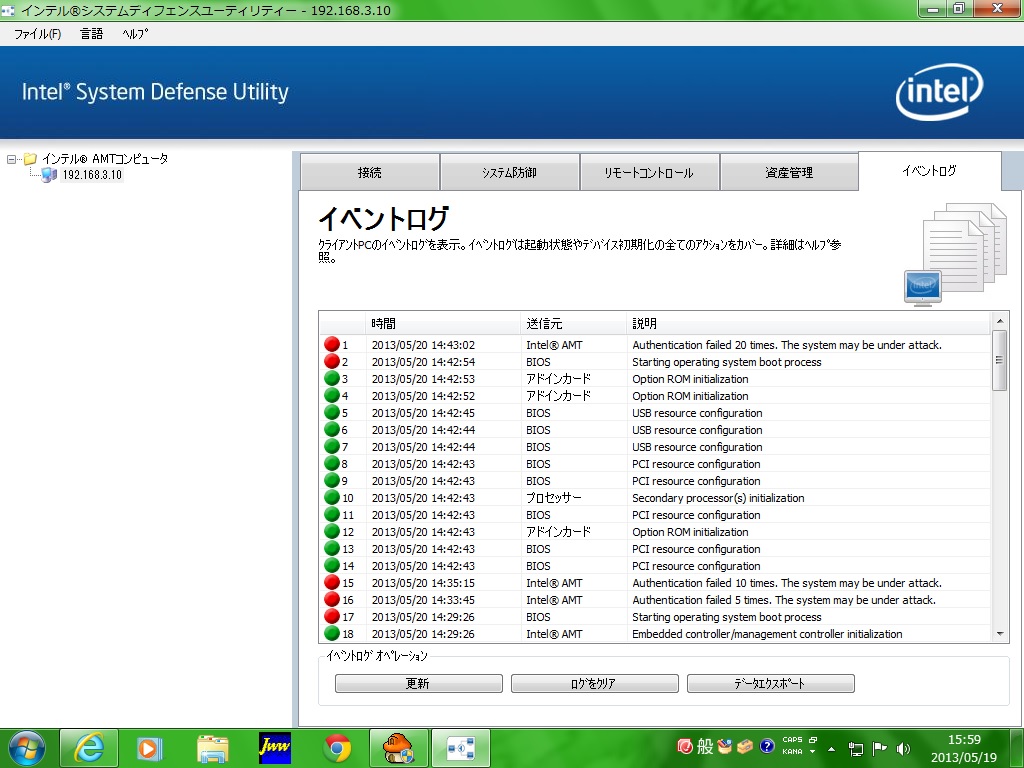Sort by the 時間 column header

click(x=443, y=323)
